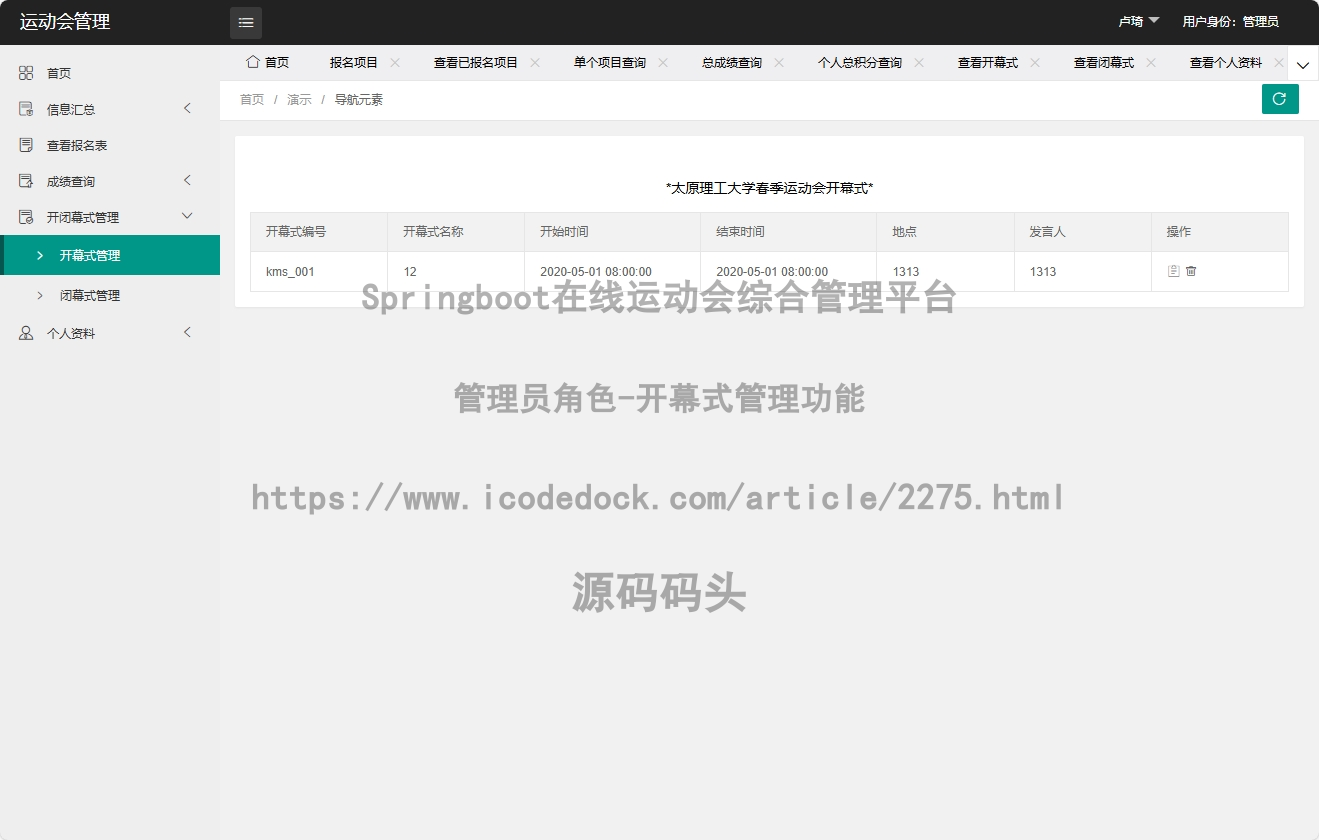The image size is (1319, 840).
Task: Click the 用户身份: 管理员 label
Action: click(x=1230, y=21)
